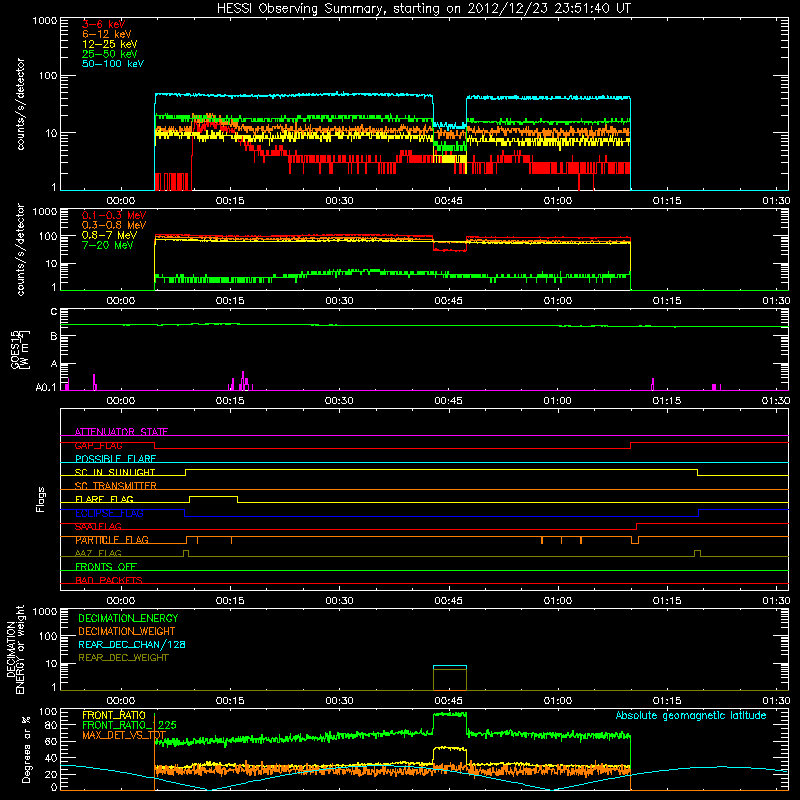Select the 6-12 keV legend label
This screenshot has height=800, width=800.
(107, 34)
